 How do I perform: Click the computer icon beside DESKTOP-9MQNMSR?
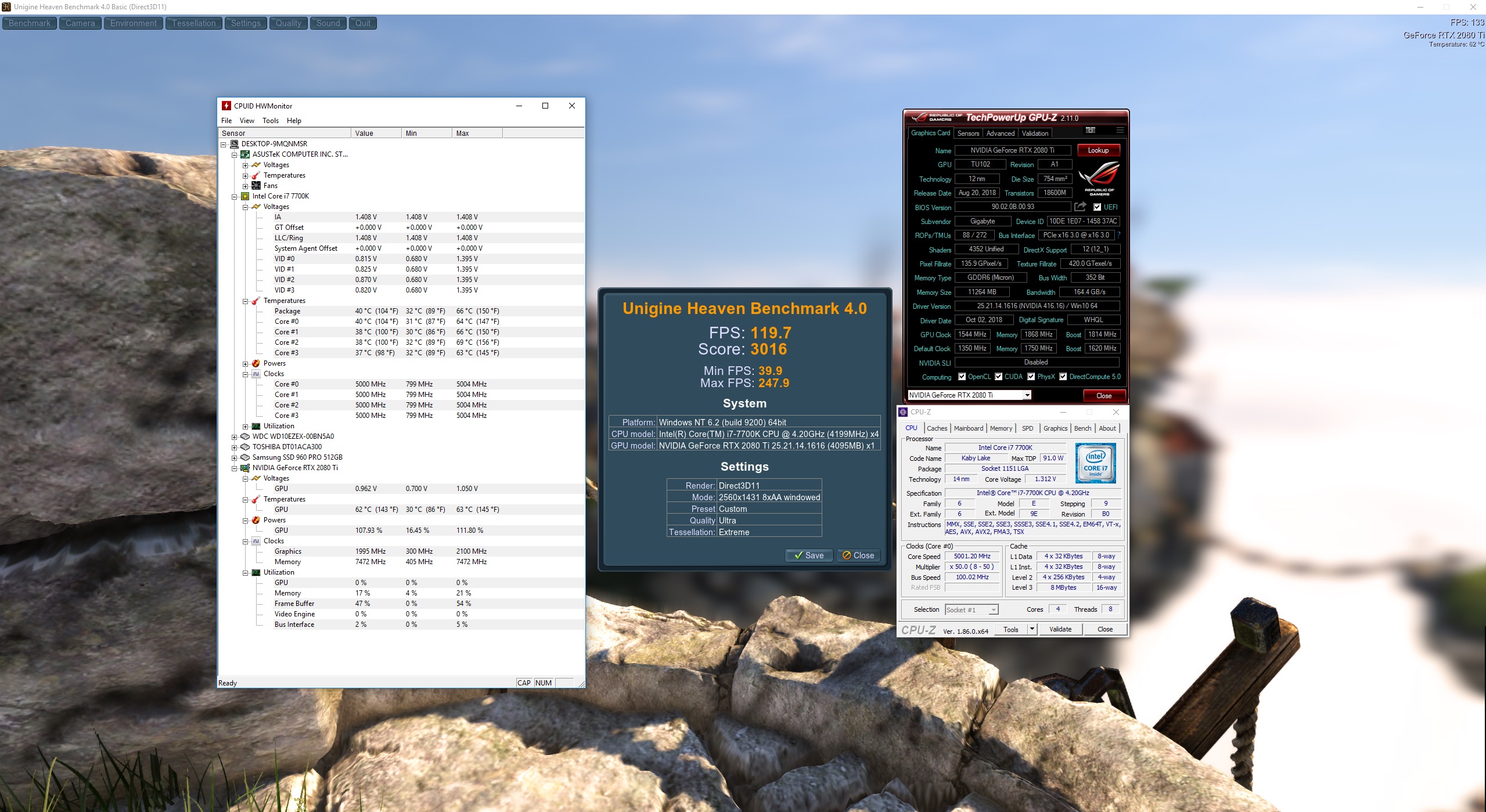[x=235, y=144]
